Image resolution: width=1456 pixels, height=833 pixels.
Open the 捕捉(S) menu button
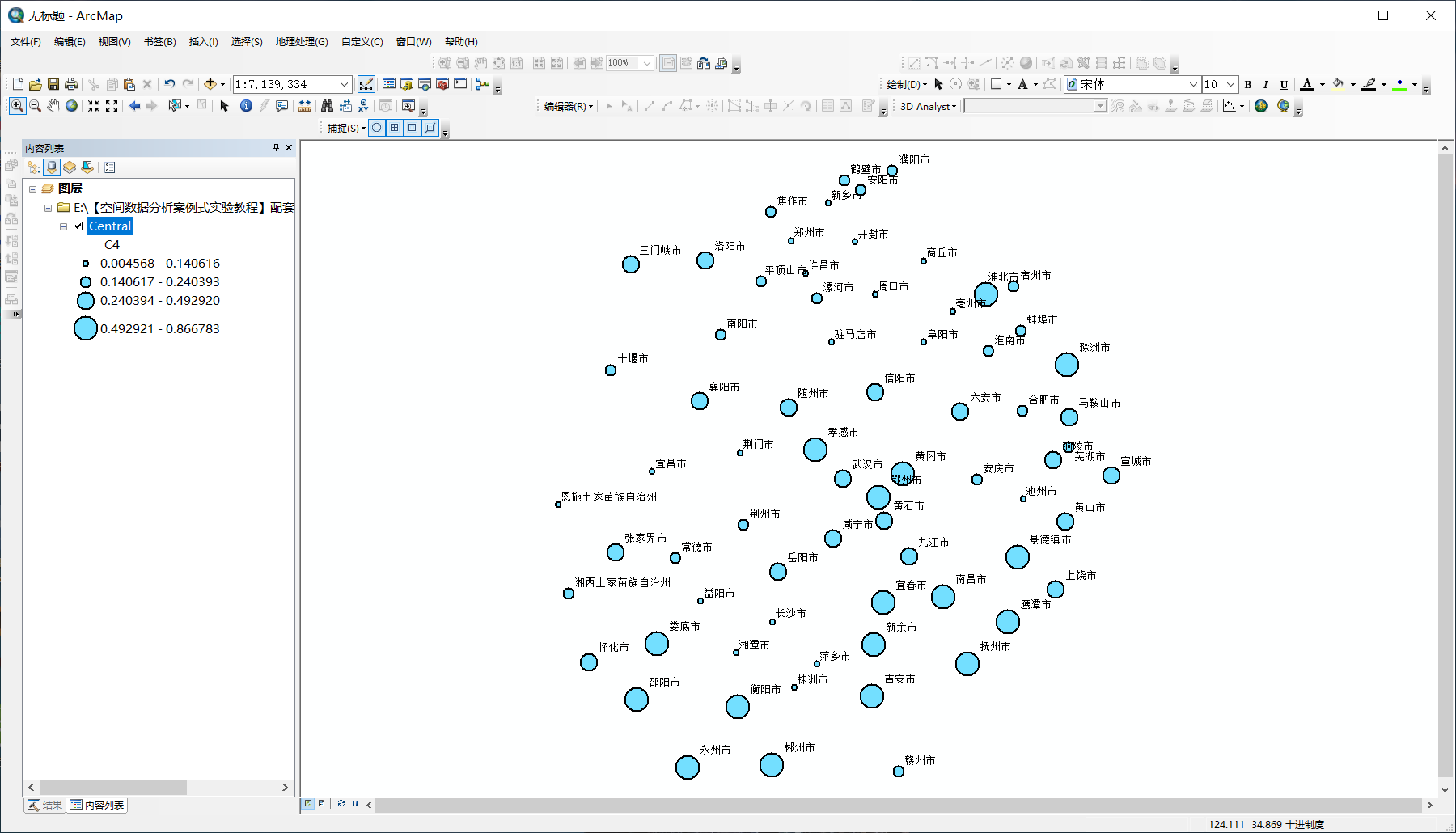[346, 128]
